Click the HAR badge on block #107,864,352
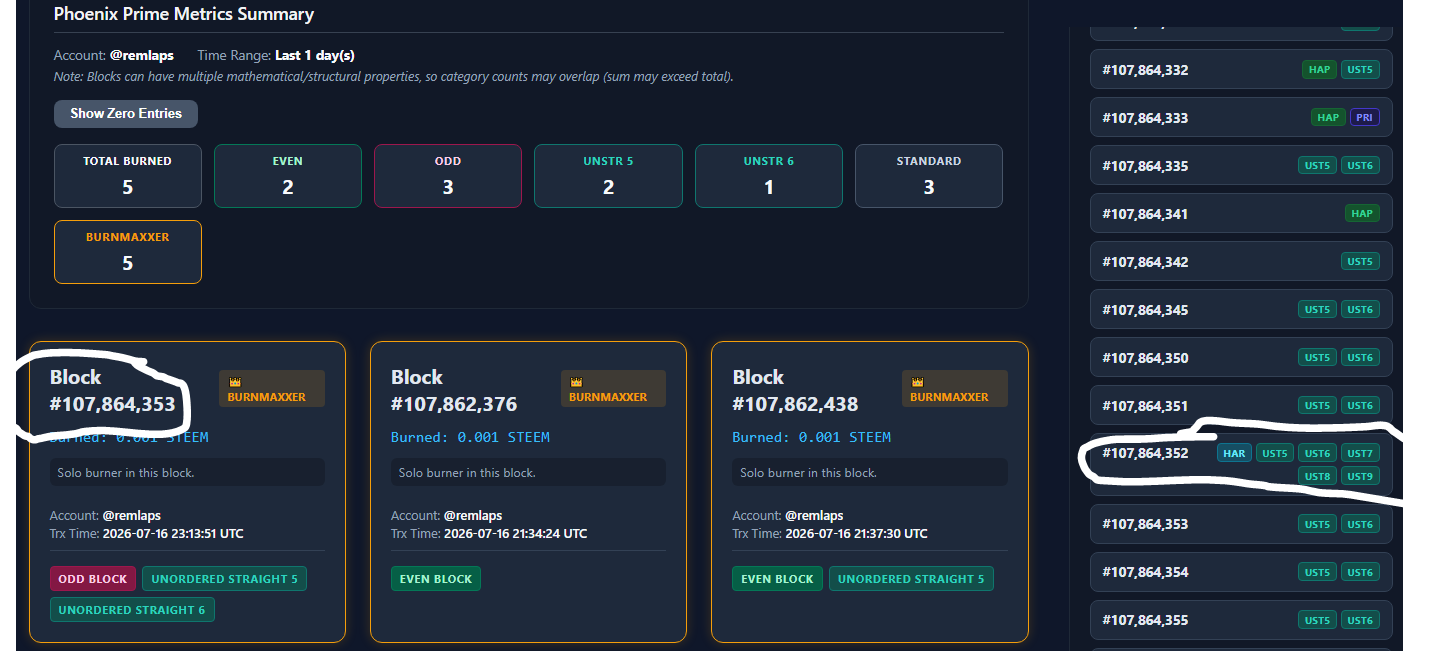 [1234, 453]
